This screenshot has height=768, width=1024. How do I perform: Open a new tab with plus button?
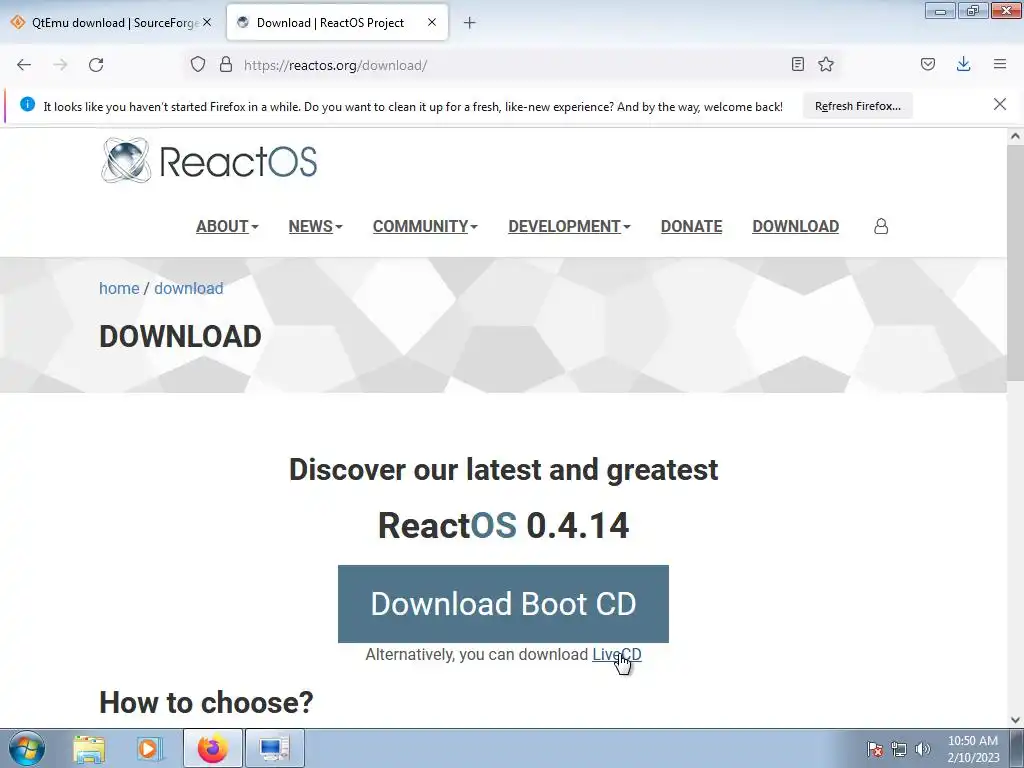[470, 23]
